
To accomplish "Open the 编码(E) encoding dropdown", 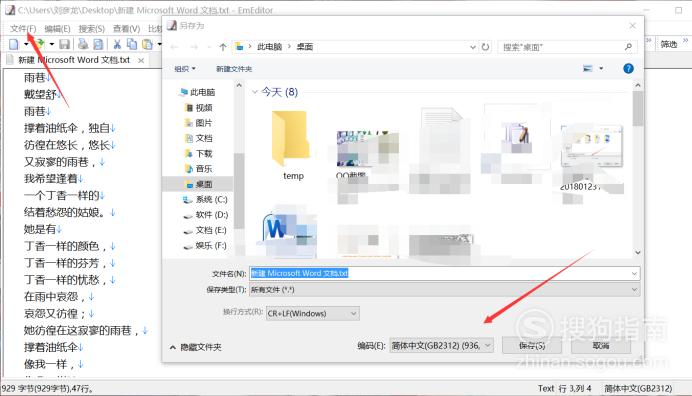I will [441, 346].
